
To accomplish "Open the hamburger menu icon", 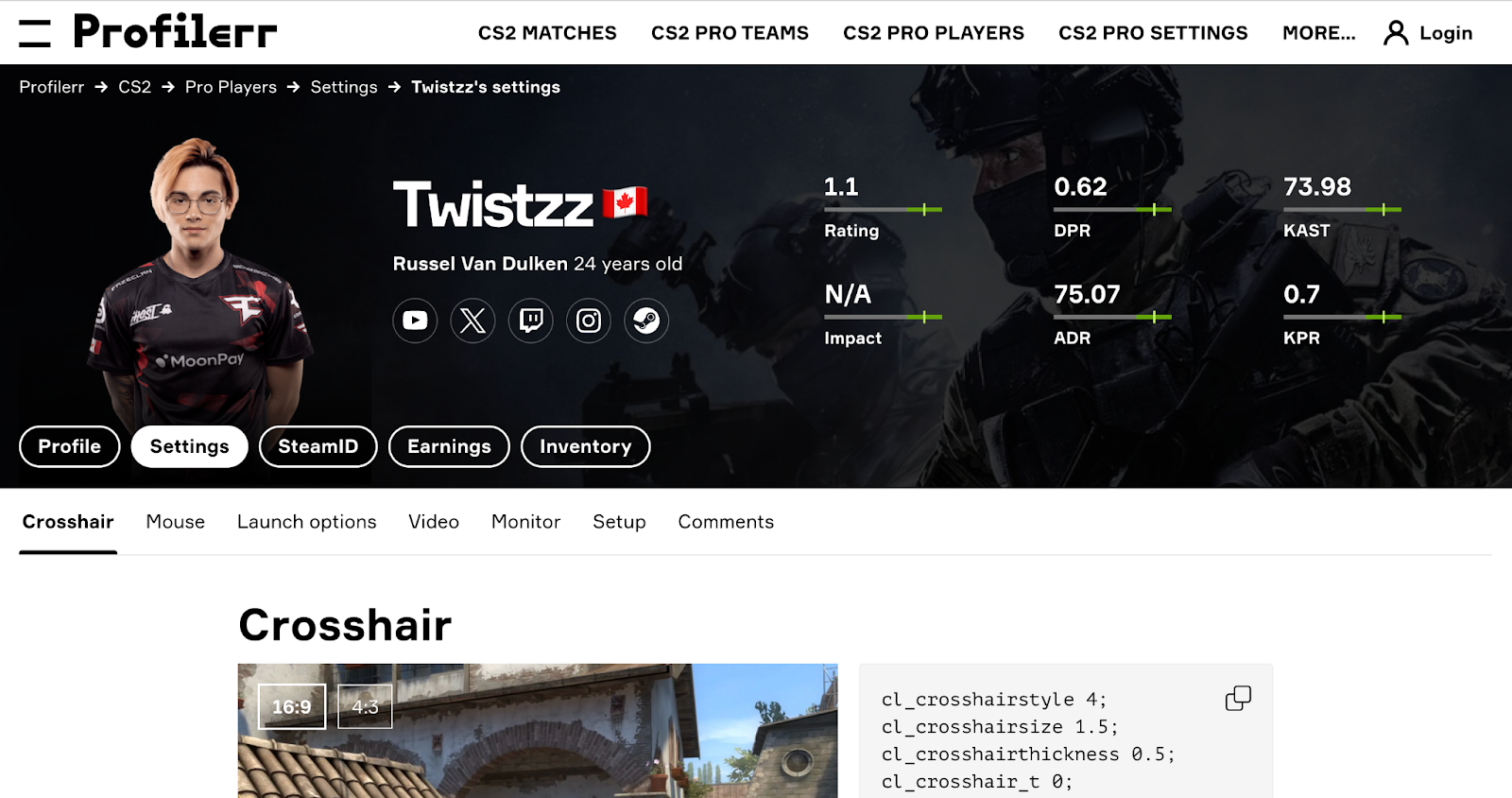I will click(x=35, y=33).
